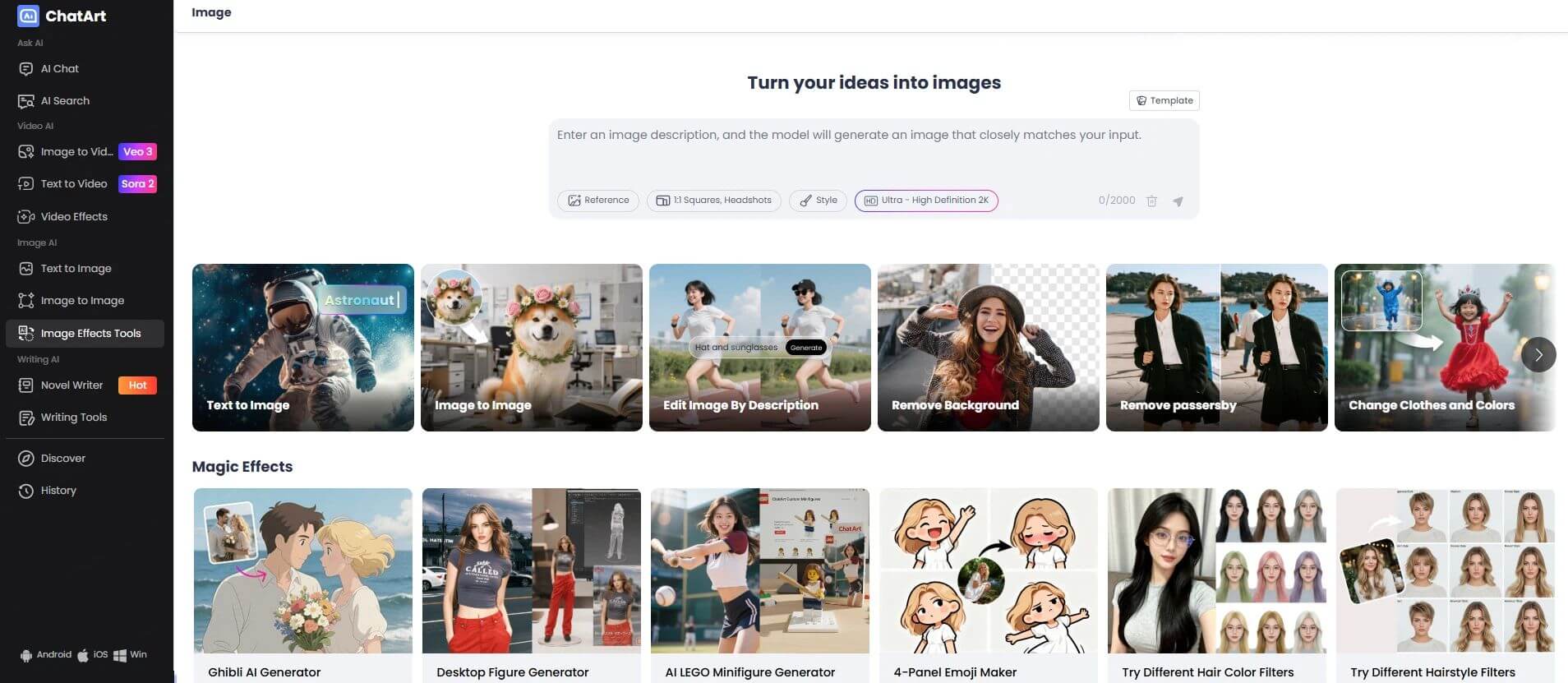
Task: Open the 4-Panel Emoji Maker effect
Action: tap(989, 585)
